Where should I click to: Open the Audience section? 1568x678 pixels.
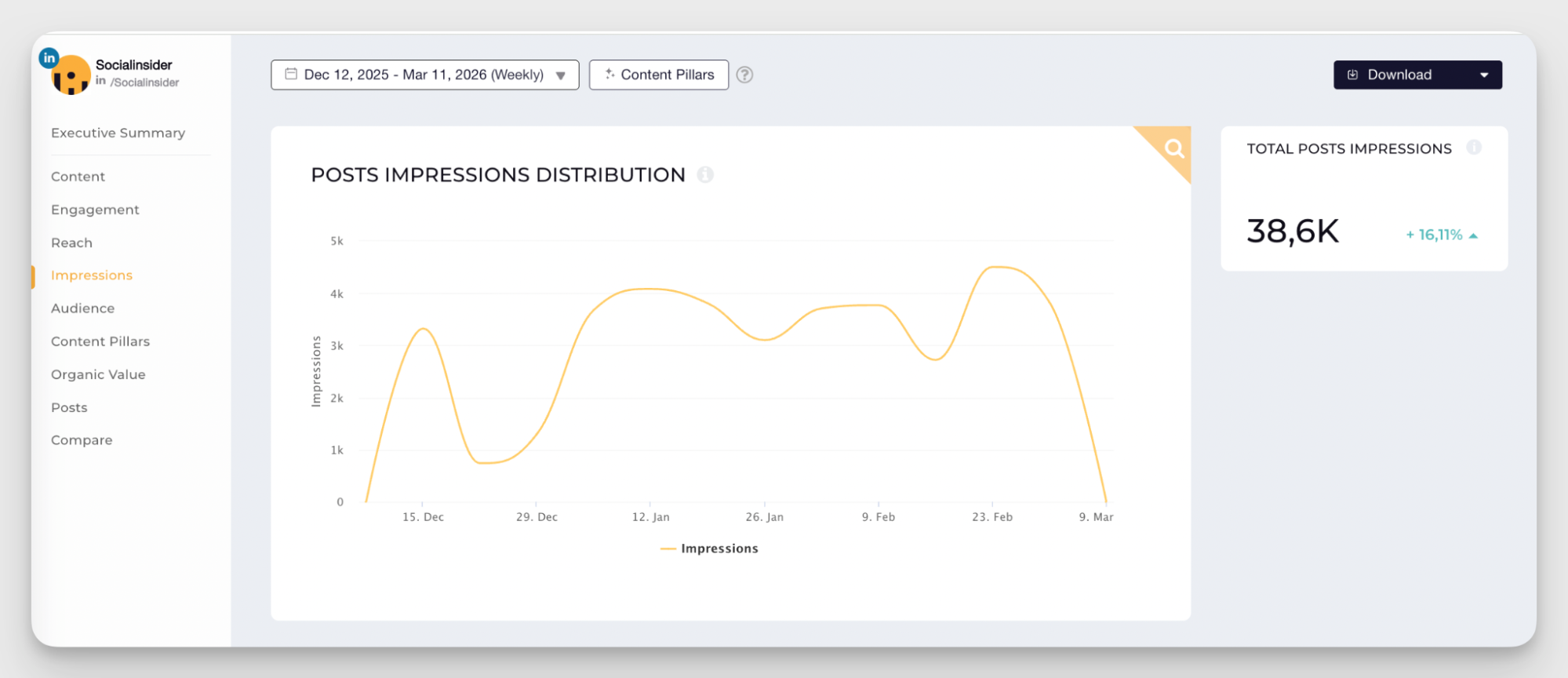(x=82, y=308)
